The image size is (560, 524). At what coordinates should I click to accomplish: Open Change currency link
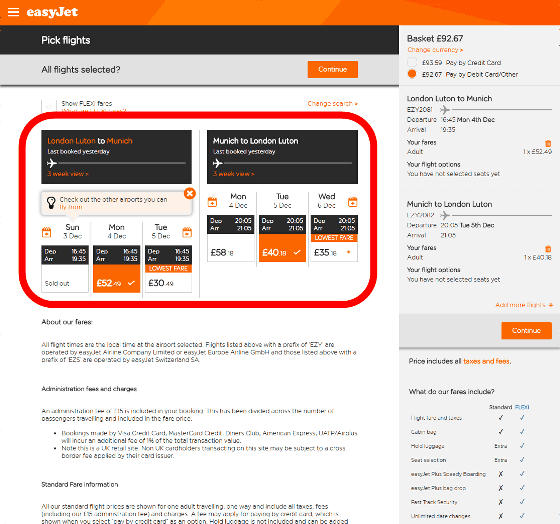[x=435, y=50]
